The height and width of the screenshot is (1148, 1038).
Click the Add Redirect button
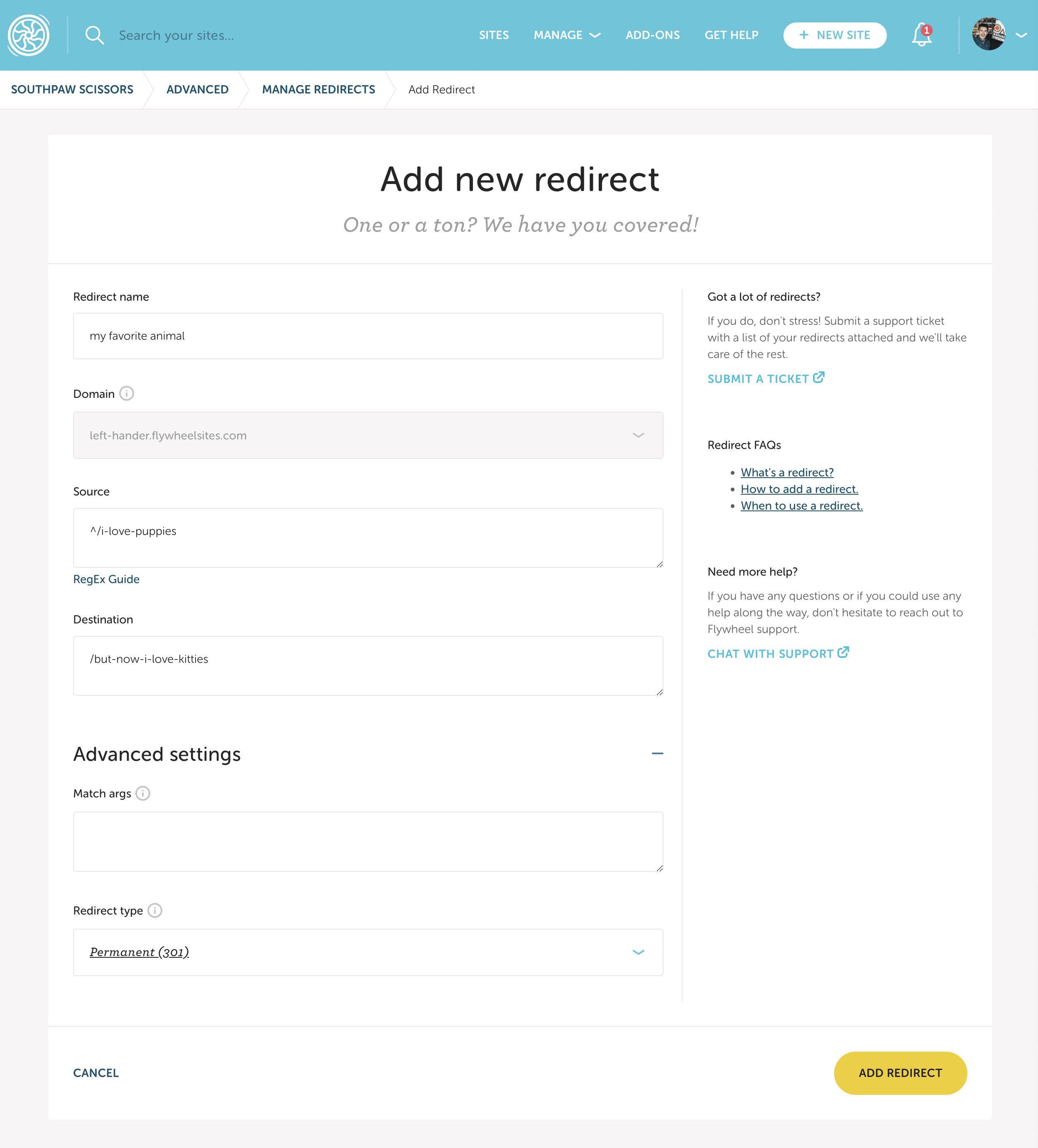(900, 1073)
